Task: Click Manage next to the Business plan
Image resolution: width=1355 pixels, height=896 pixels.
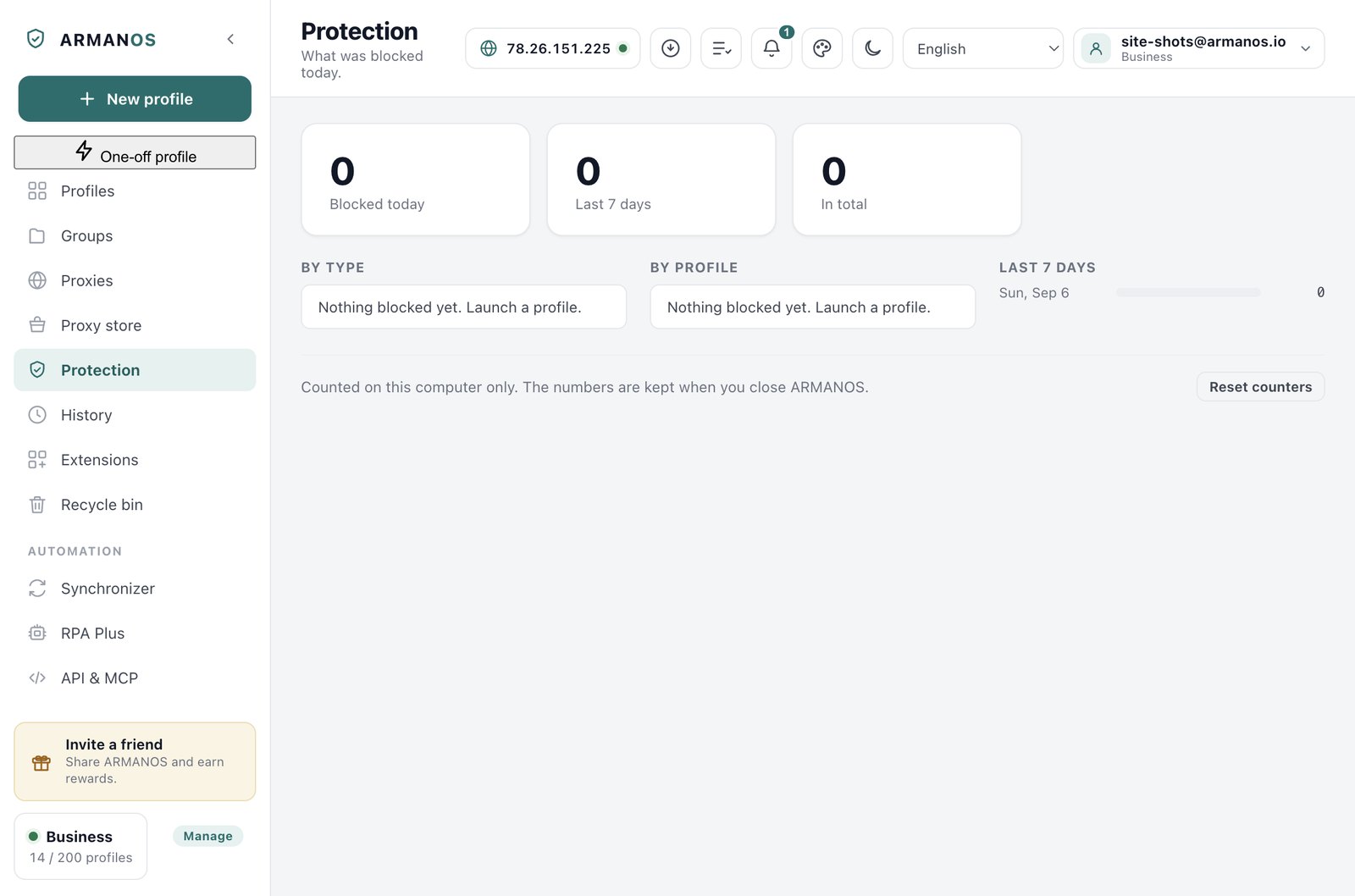Action: coord(207,836)
